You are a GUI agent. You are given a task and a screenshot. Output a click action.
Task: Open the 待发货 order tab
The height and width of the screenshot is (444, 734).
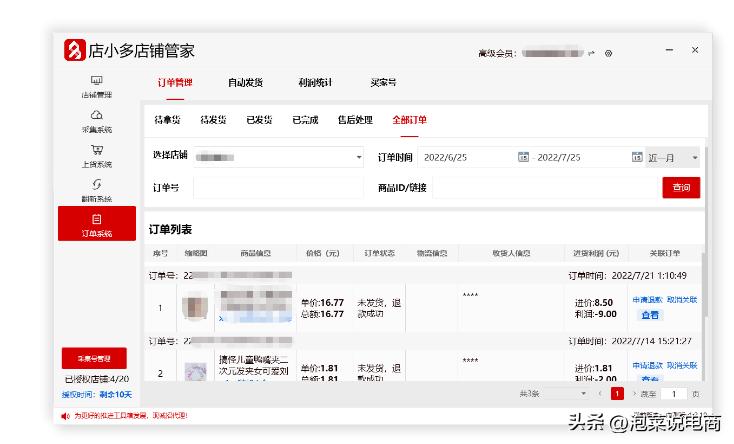pyautogui.click(x=213, y=120)
